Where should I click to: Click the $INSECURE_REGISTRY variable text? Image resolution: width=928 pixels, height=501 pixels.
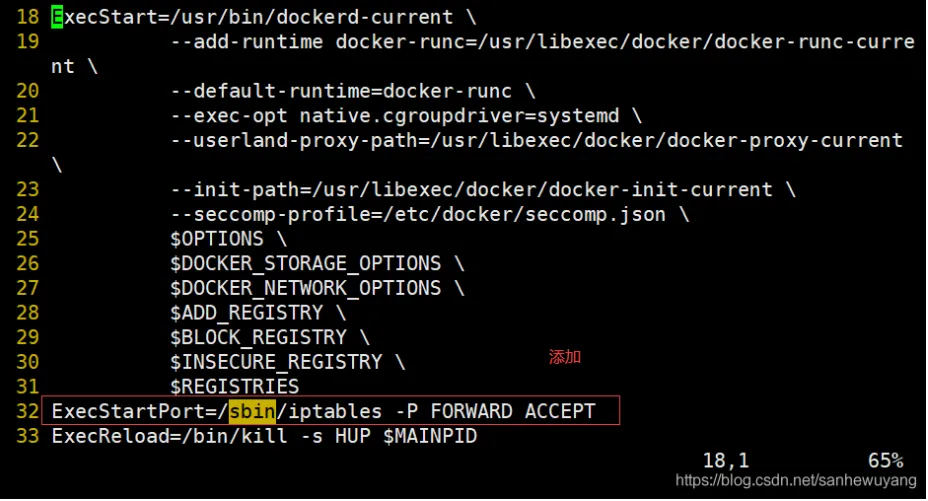[x=276, y=362]
